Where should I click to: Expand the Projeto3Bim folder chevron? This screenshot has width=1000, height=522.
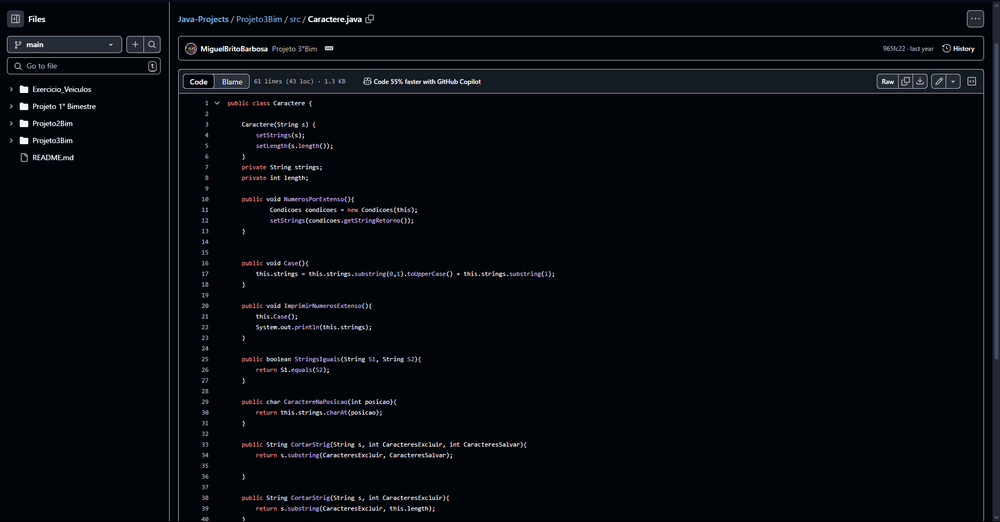pos(11,140)
